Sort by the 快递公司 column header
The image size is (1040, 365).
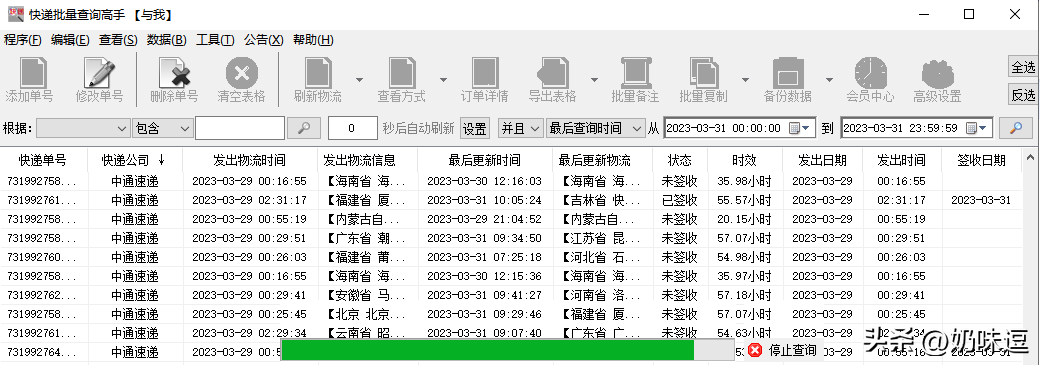coord(135,160)
